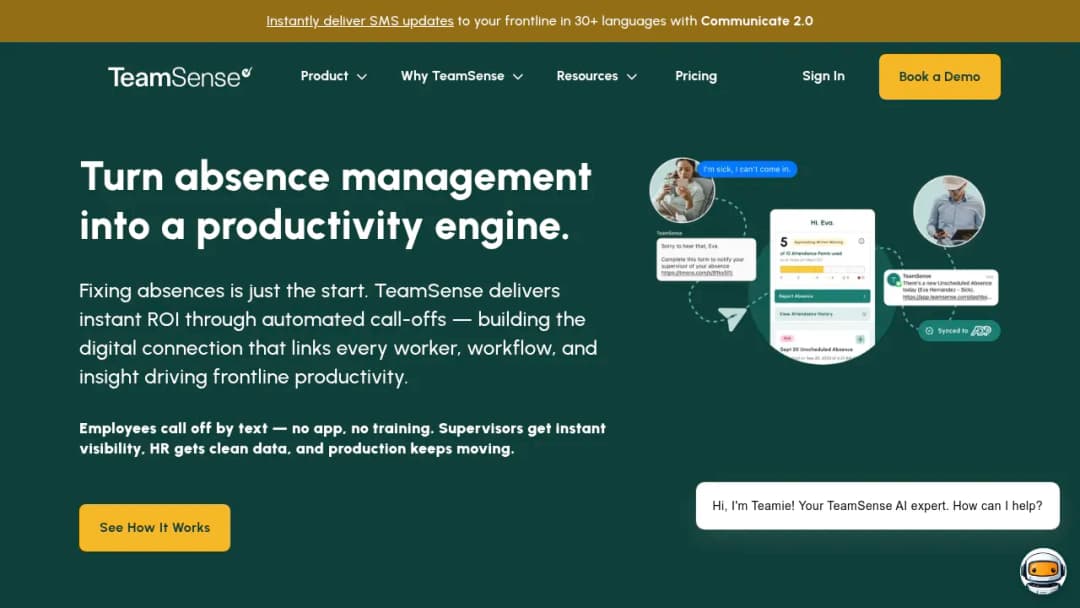Screen dimensions: 1080x608
Task: Click the unscheduled absence notification card
Action: (941, 287)
